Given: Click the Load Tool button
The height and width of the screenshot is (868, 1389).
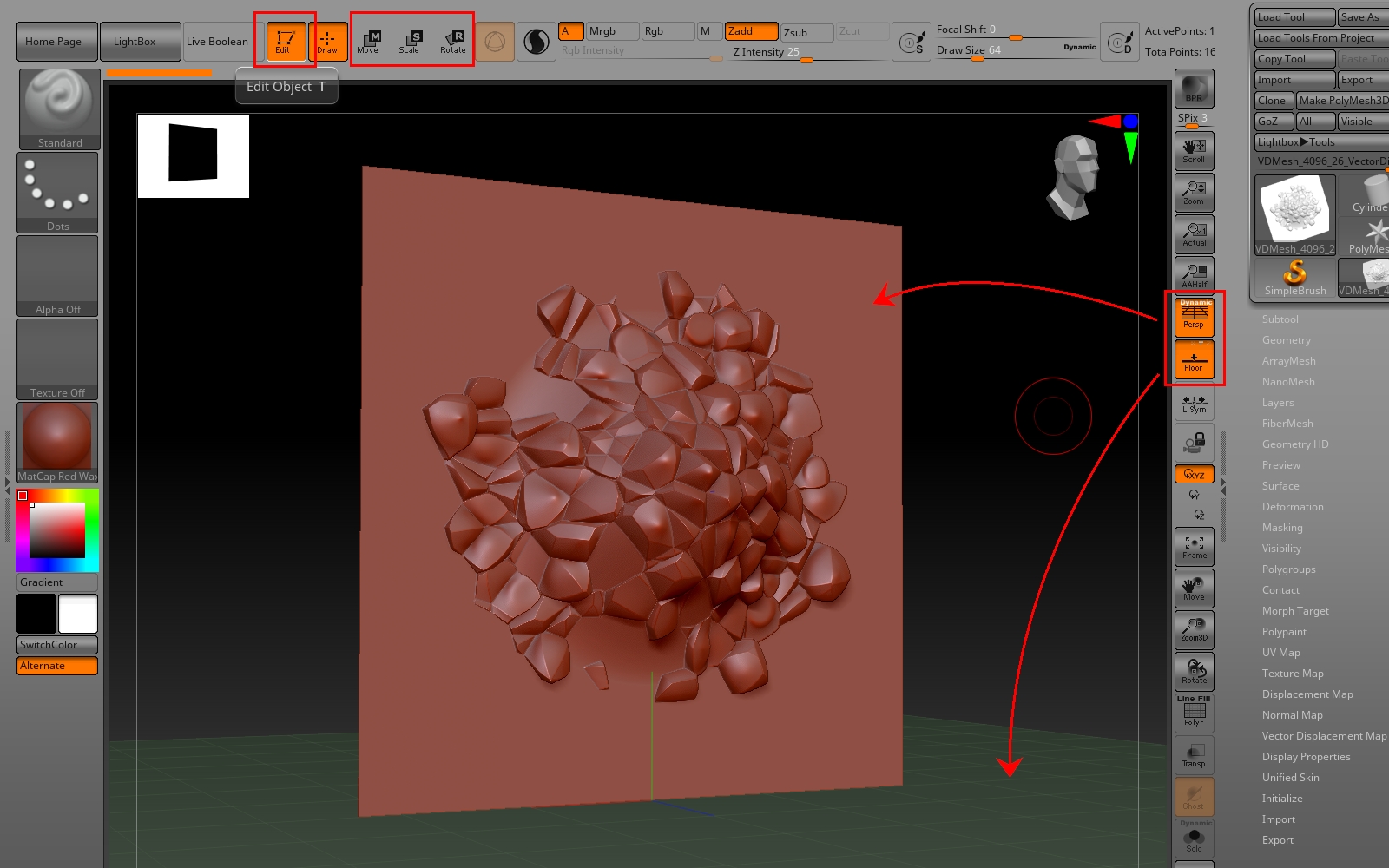Looking at the screenshot, I should point(1295,17).
